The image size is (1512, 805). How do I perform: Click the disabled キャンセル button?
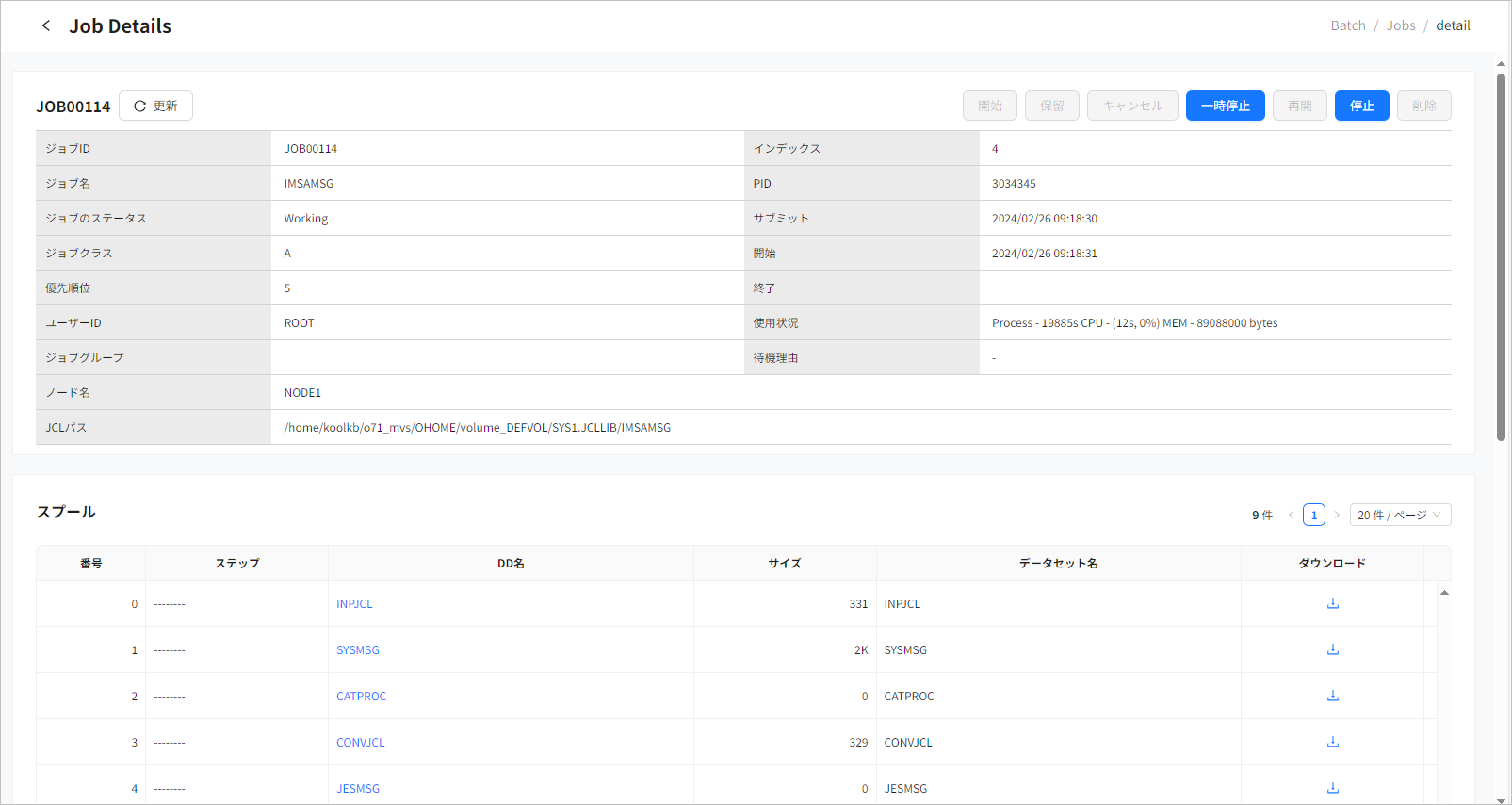click(x=1132, y=106)
